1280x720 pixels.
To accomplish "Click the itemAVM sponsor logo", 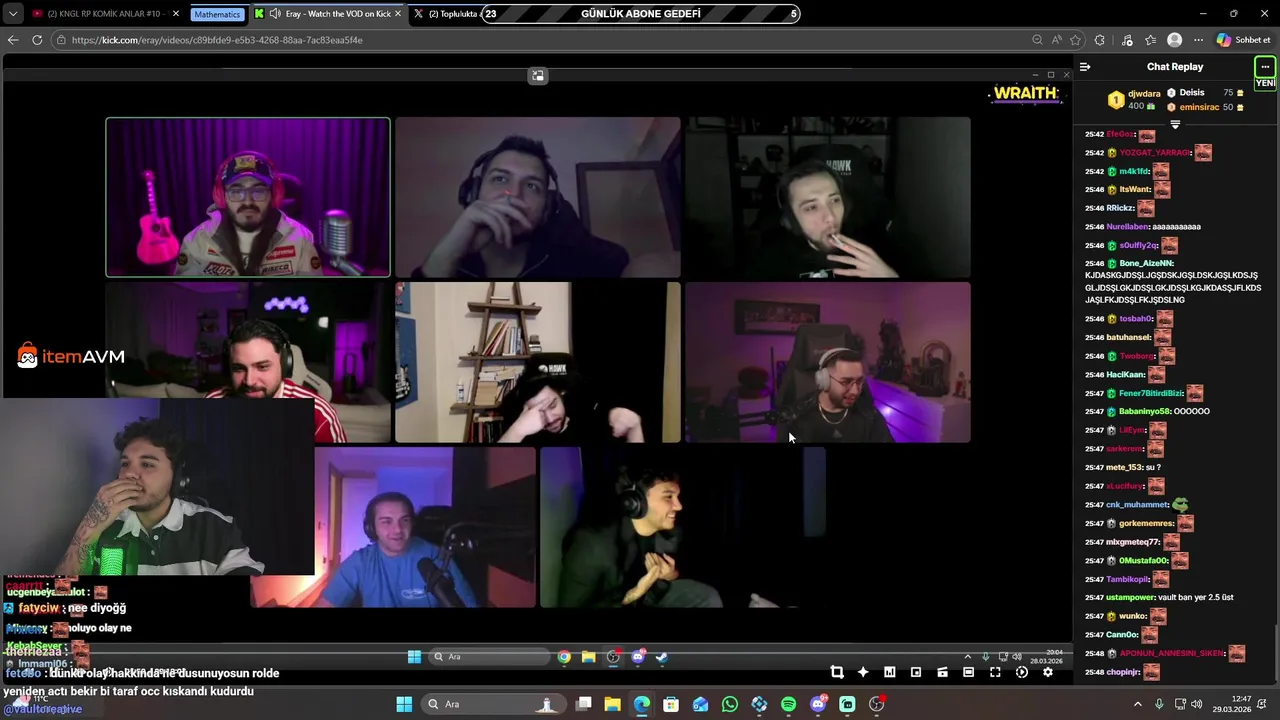I will pos(71,356).
